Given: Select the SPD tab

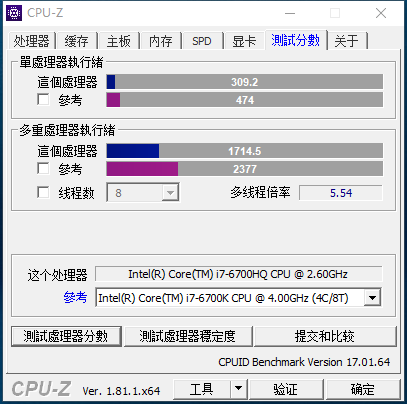Looking at the screenshot, I should coord(202,41).
